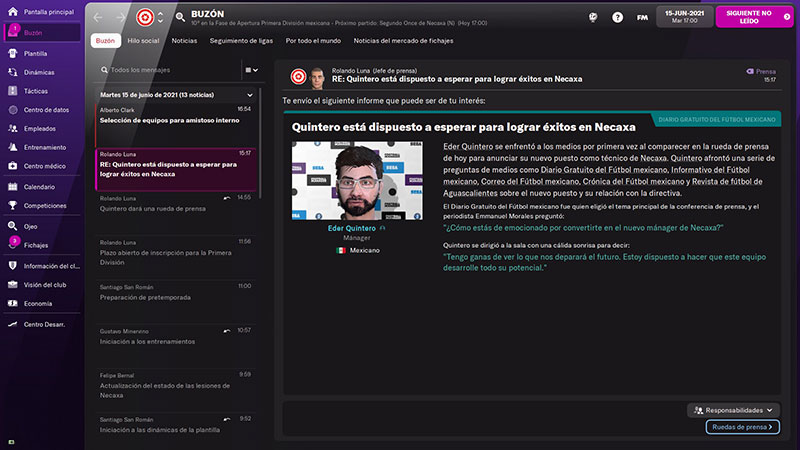
Task: Click the Empleados staff icon
Action: pyautogui.click(x=13, y=129)
